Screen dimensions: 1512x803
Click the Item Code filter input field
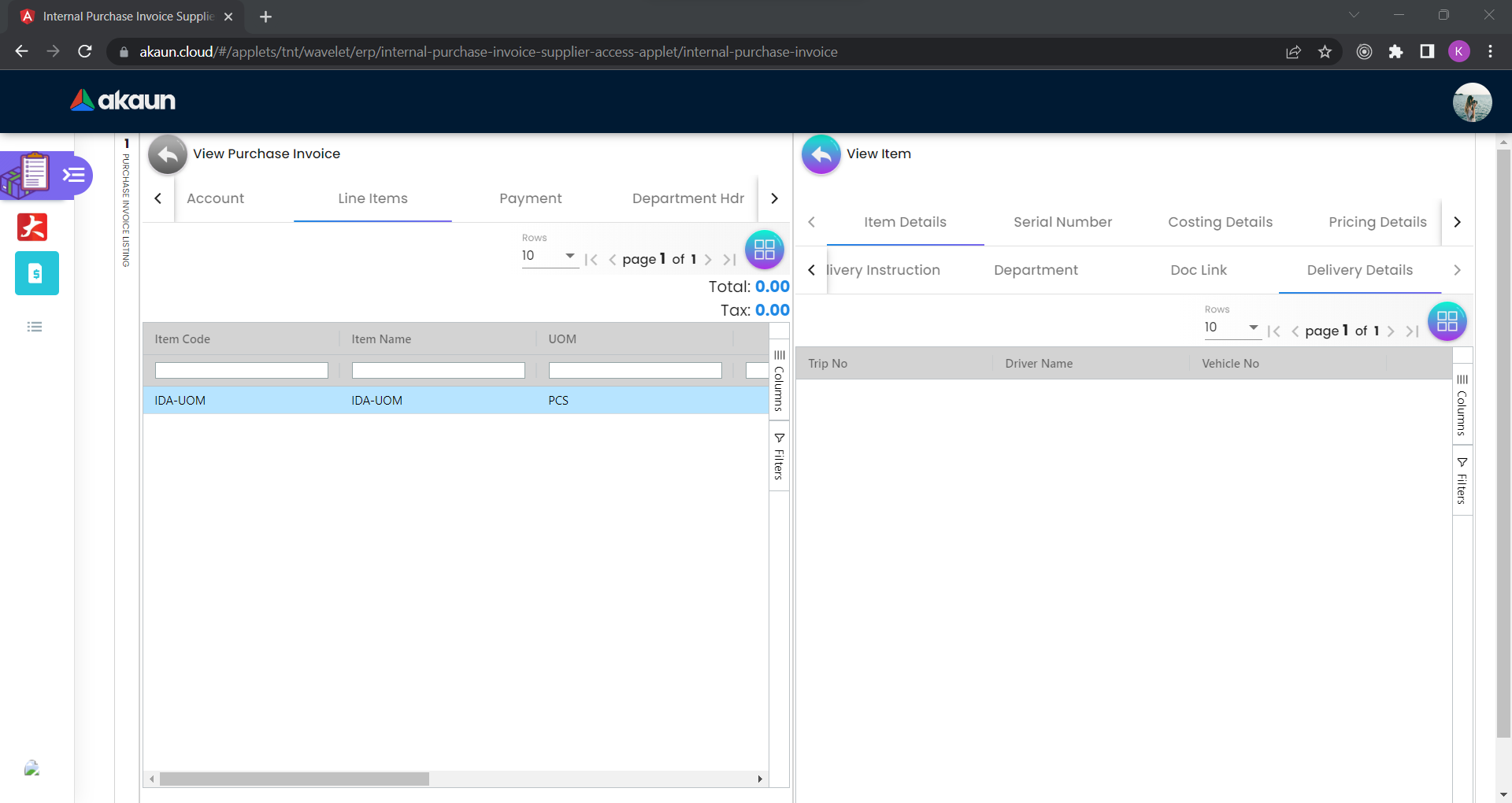coord(241,370)
